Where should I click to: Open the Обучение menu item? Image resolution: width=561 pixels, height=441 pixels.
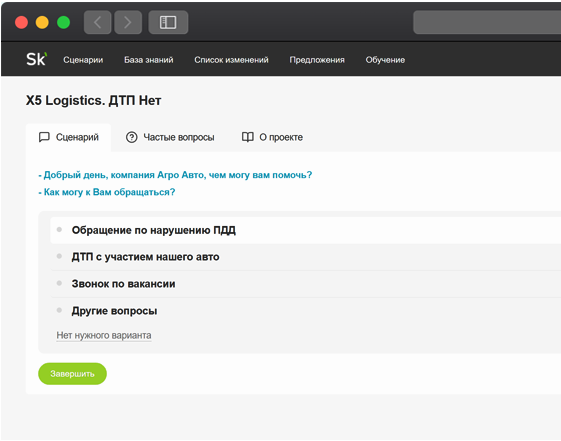385,60
